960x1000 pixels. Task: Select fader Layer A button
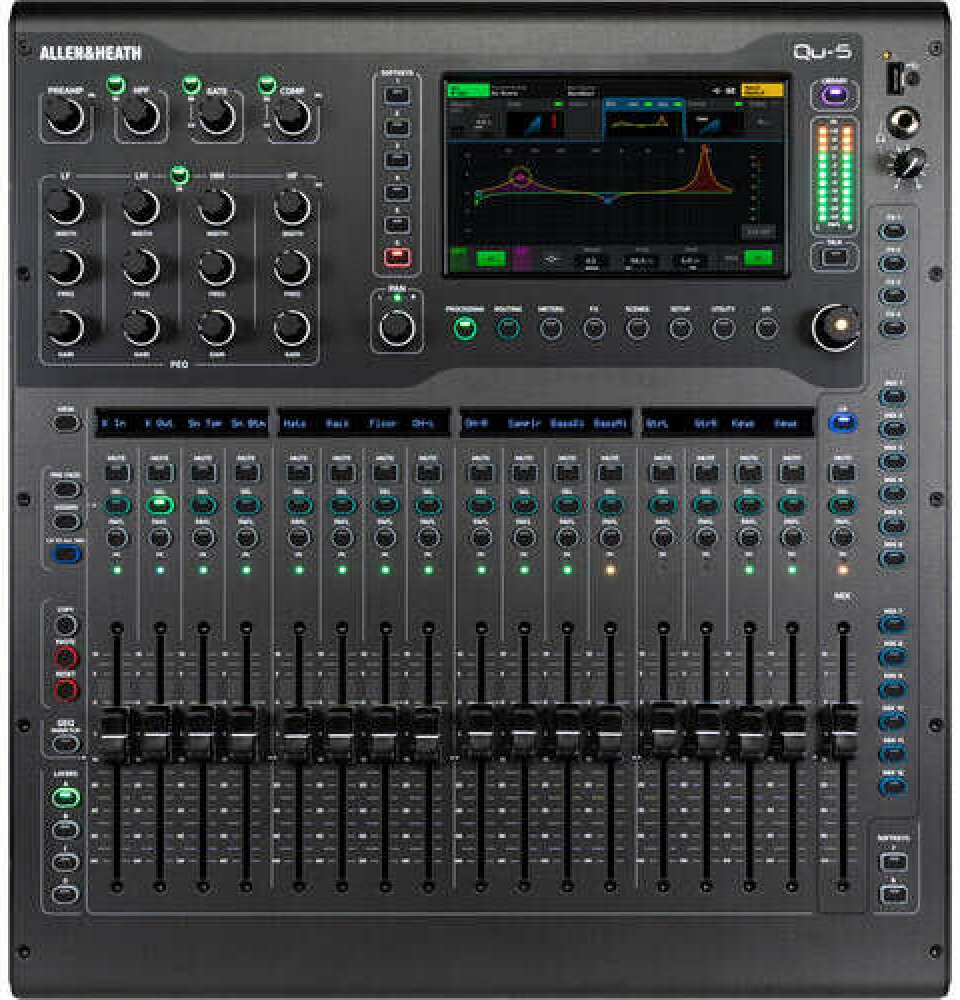(x=65, y=797)
